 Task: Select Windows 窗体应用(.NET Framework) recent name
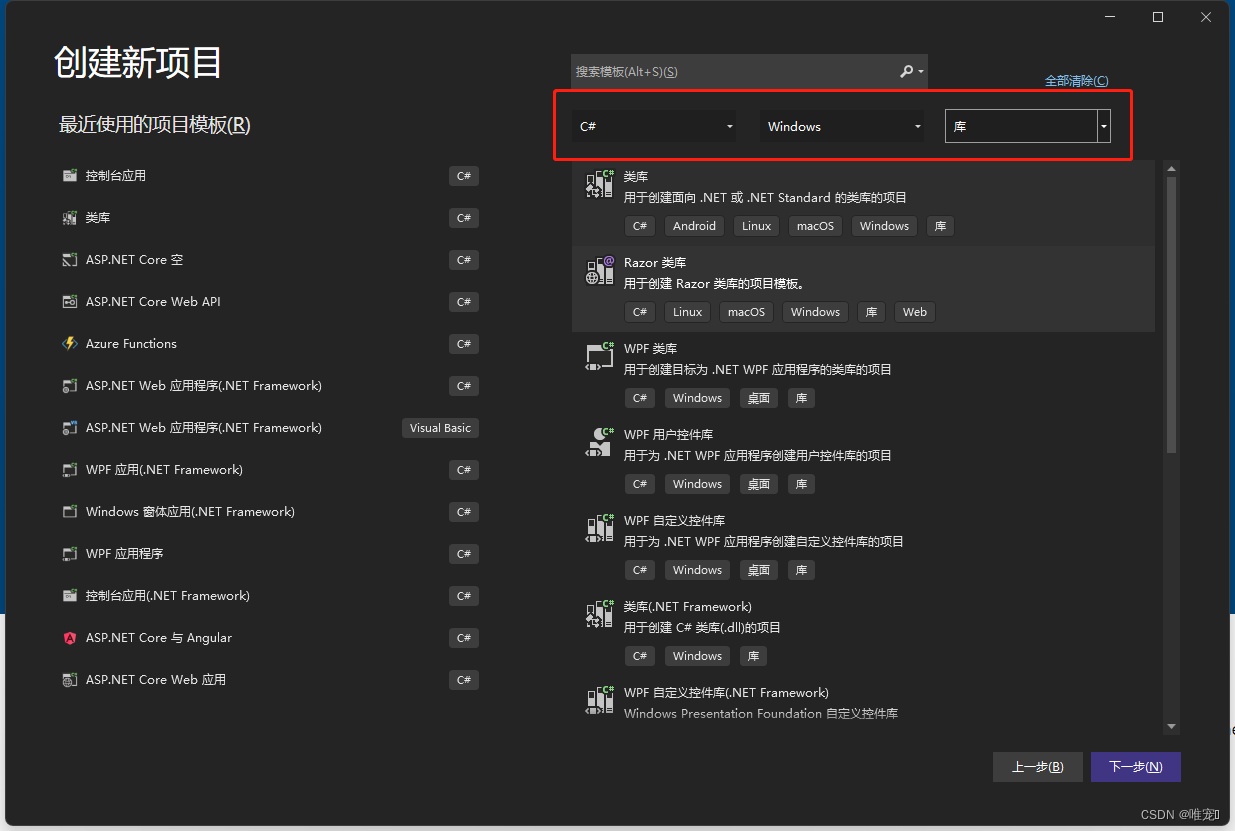point(190,512)
